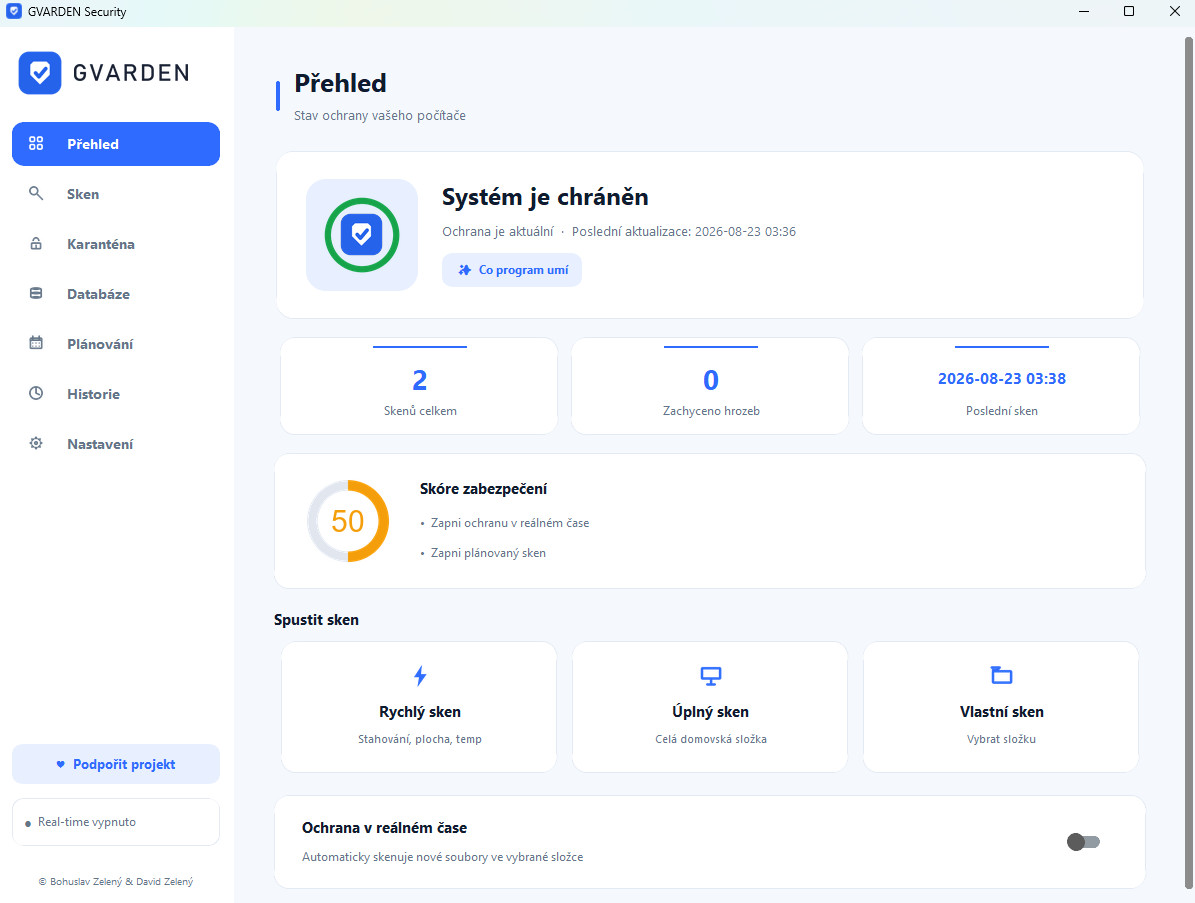Click the Celá domovská složka caption

click(711, 739)
